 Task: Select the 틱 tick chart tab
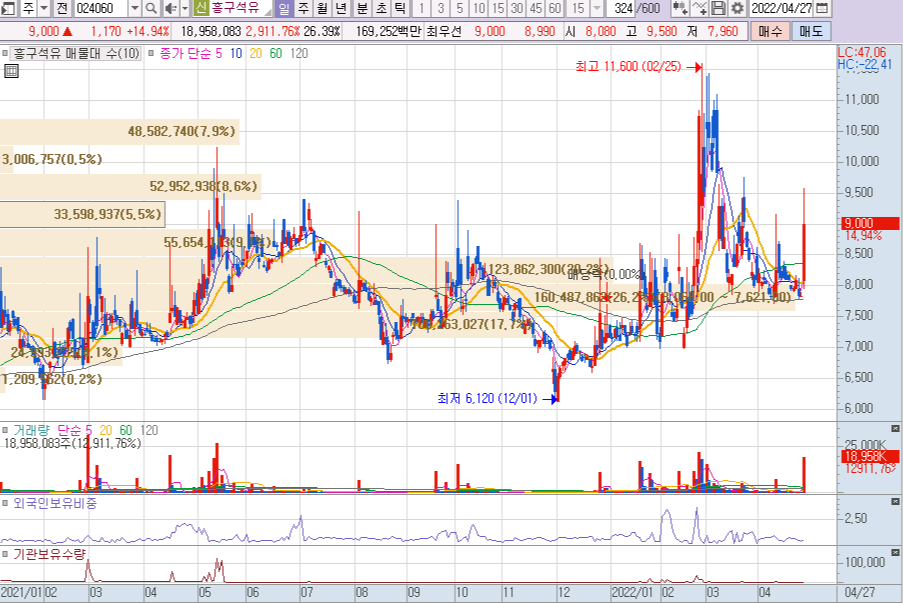pos(400,8)
